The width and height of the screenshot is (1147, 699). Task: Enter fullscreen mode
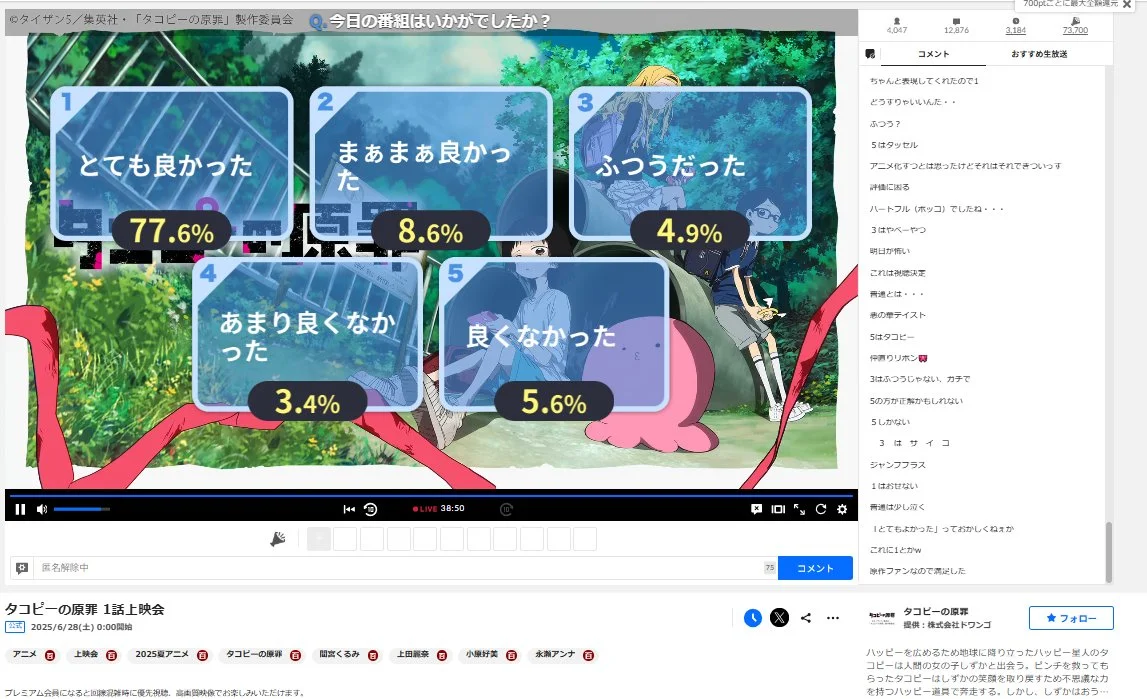tap(800, 509)
